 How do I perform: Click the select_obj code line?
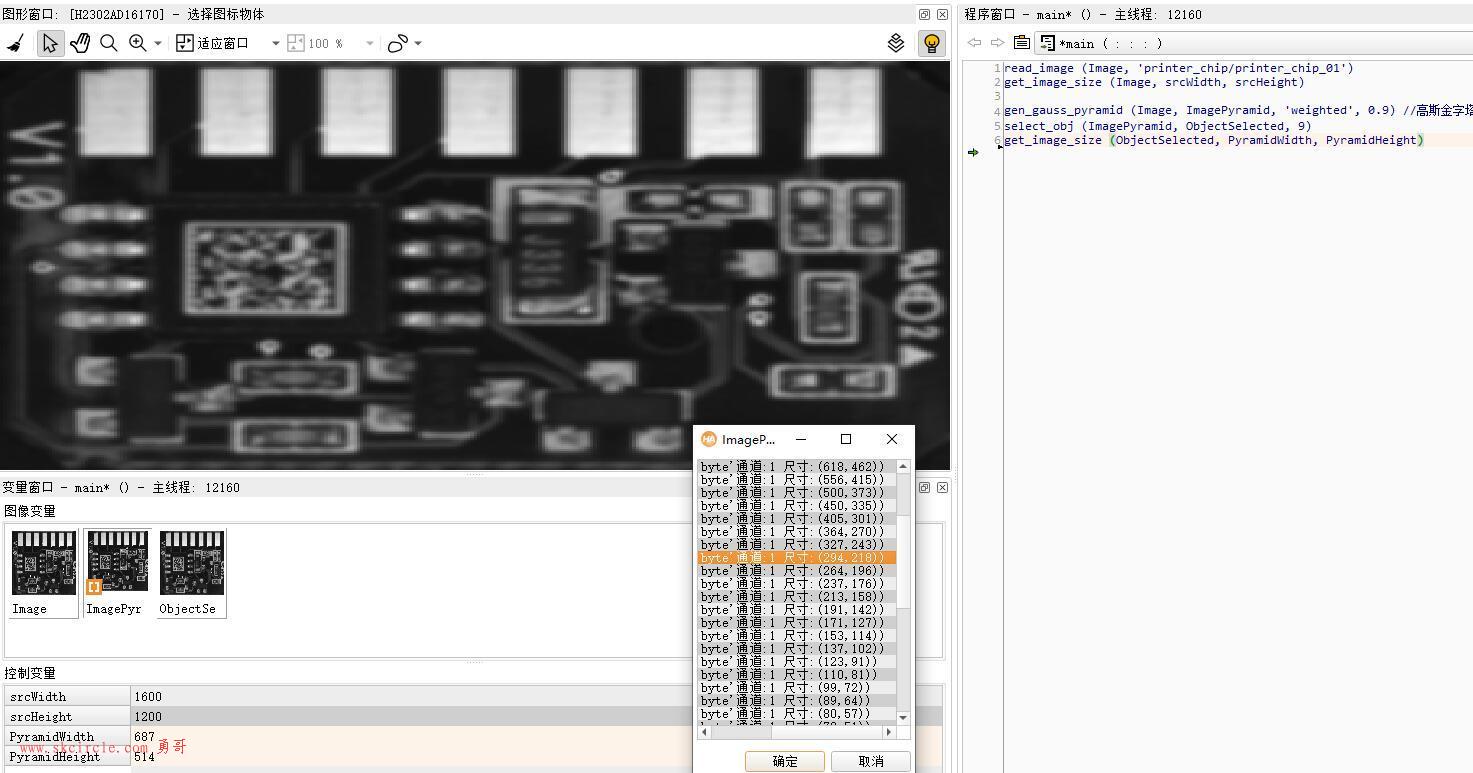point(1157,126)
